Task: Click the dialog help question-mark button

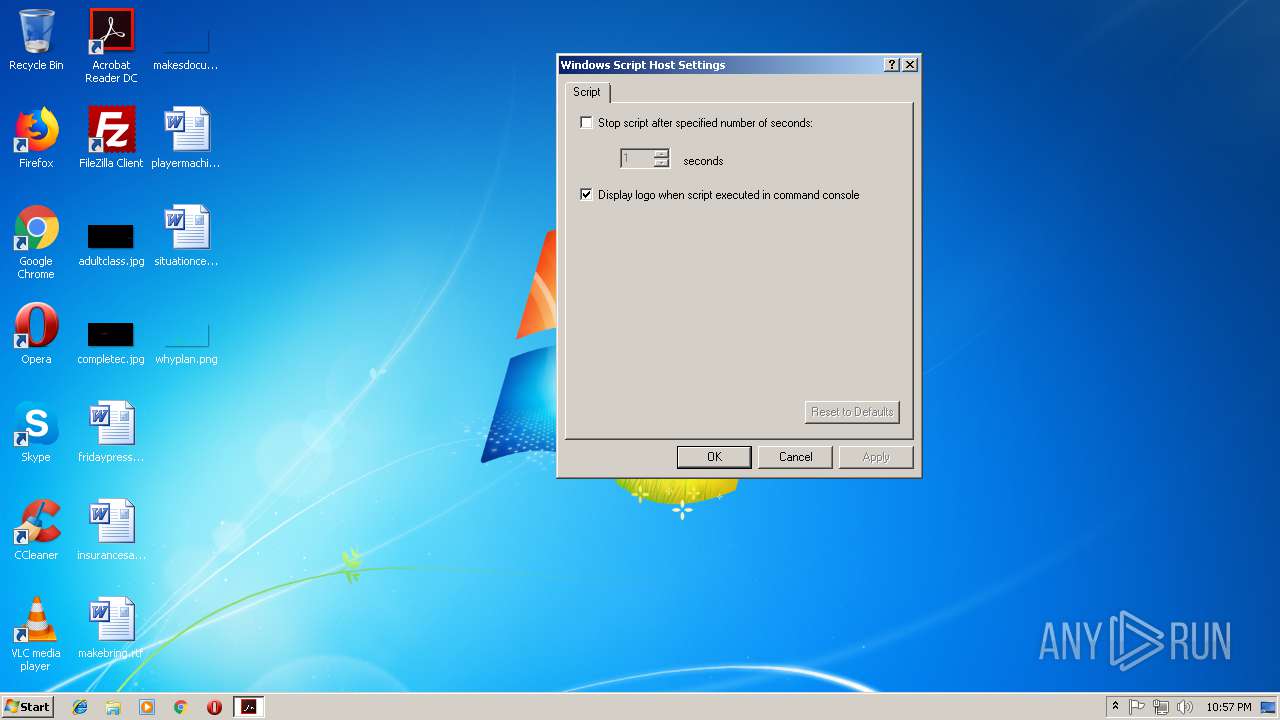Action: click(892, 65)
